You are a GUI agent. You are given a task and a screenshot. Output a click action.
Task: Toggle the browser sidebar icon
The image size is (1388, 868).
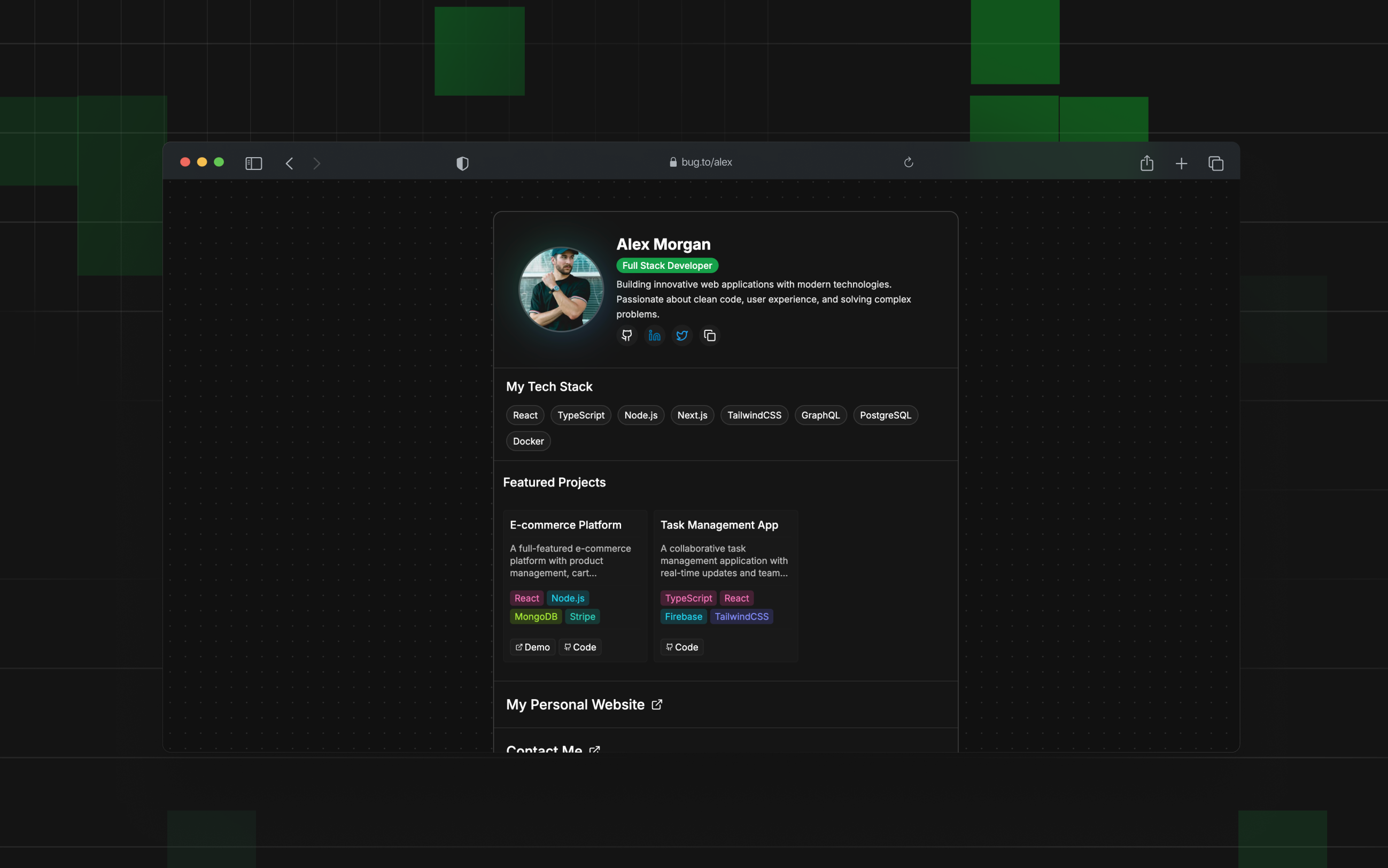click(253, 164)
